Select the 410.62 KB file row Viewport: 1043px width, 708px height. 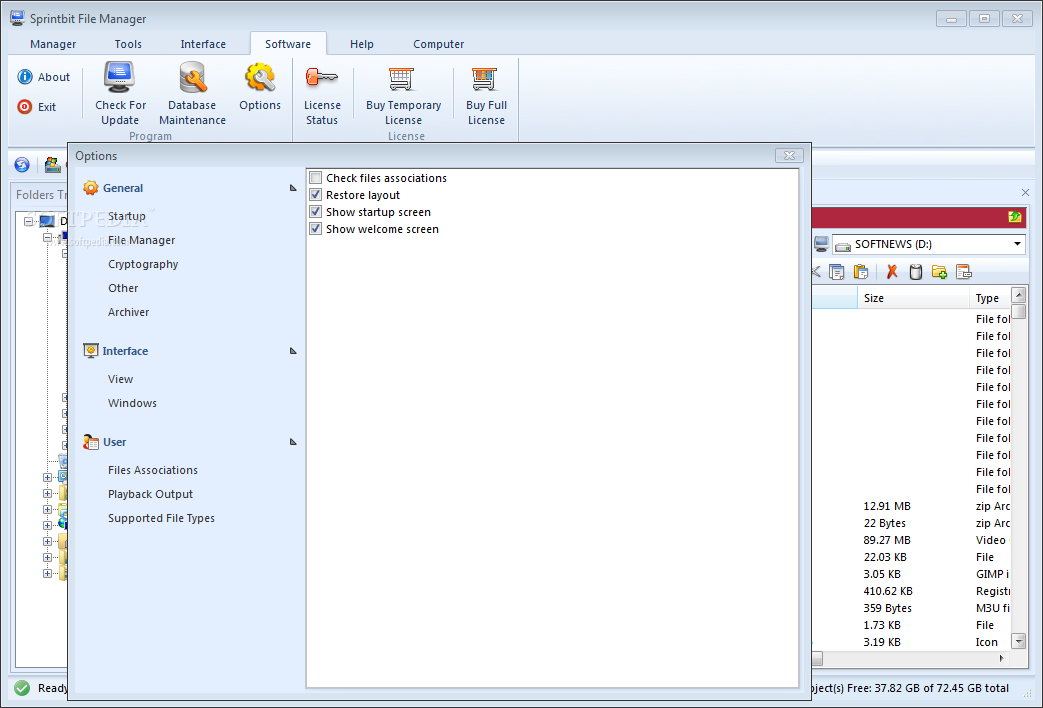point(911,591)
